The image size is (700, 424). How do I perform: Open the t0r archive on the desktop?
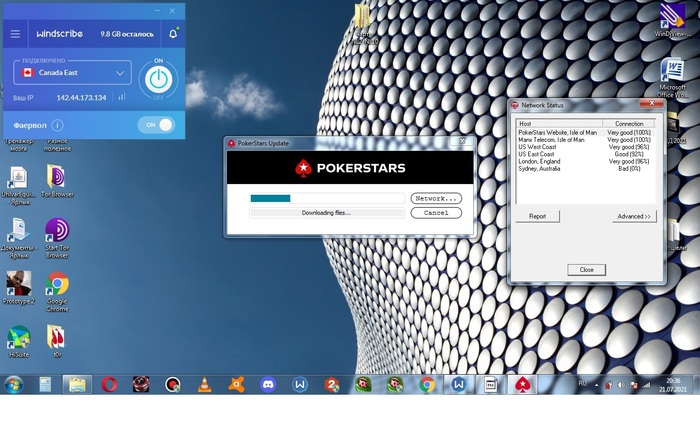point(57,342)
